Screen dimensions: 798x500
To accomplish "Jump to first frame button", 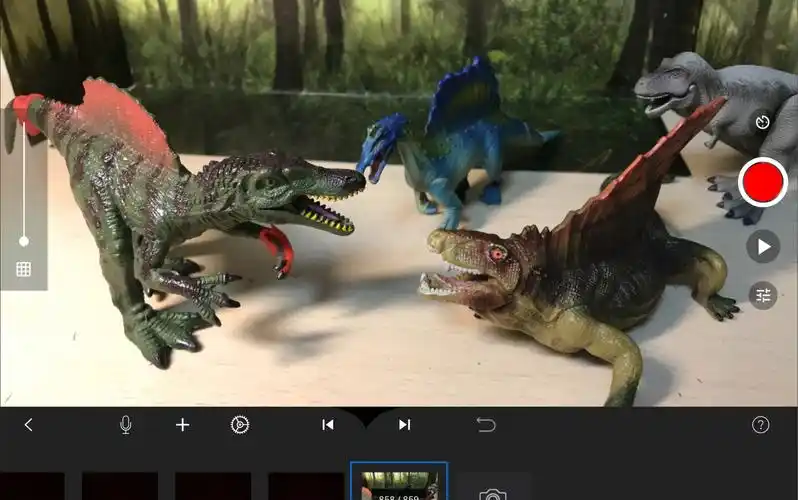I will coord(327,425).
